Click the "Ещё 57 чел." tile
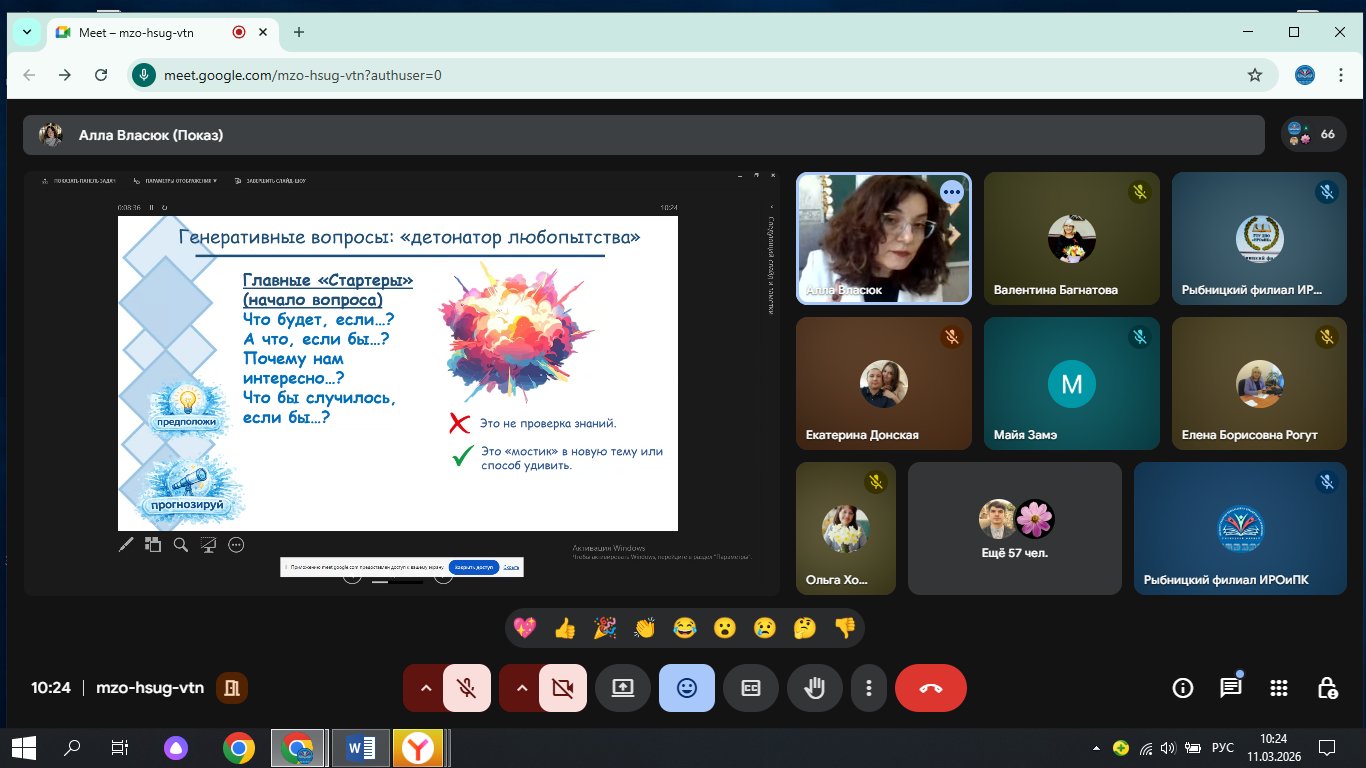 1014,528
